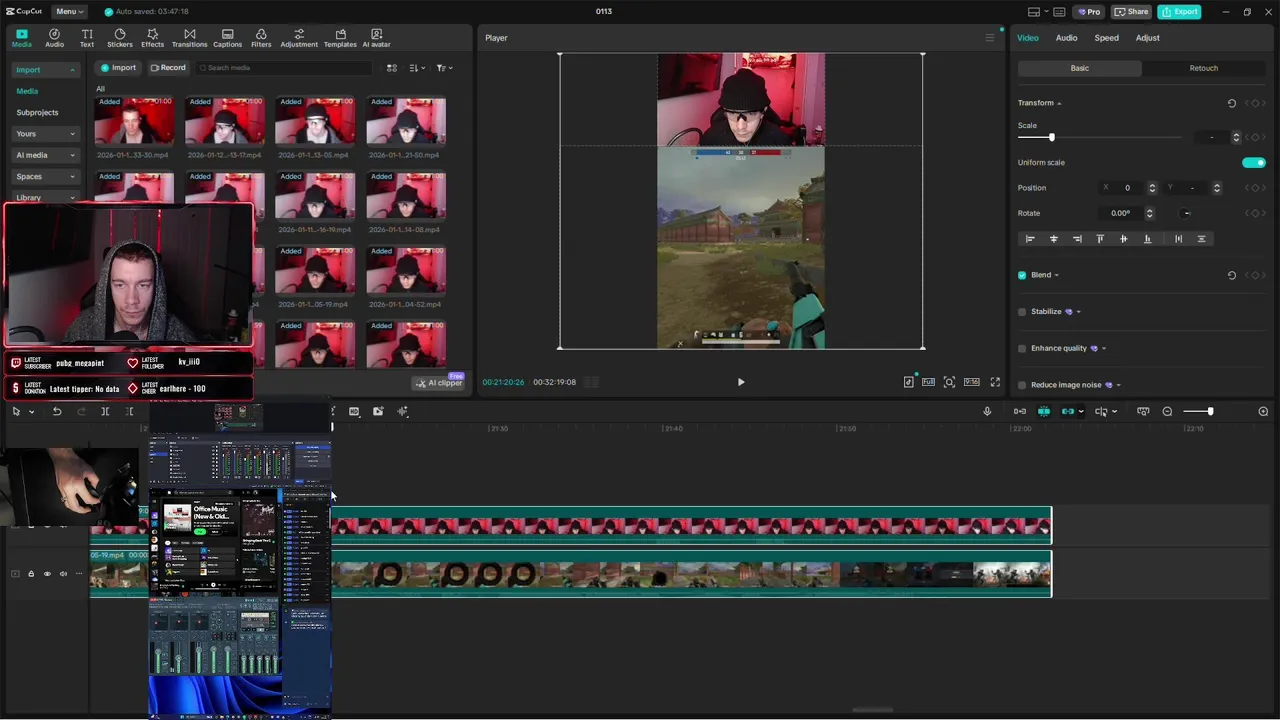Select the Basic sub-tab

pyautogui.click(x=1080, y=68)
